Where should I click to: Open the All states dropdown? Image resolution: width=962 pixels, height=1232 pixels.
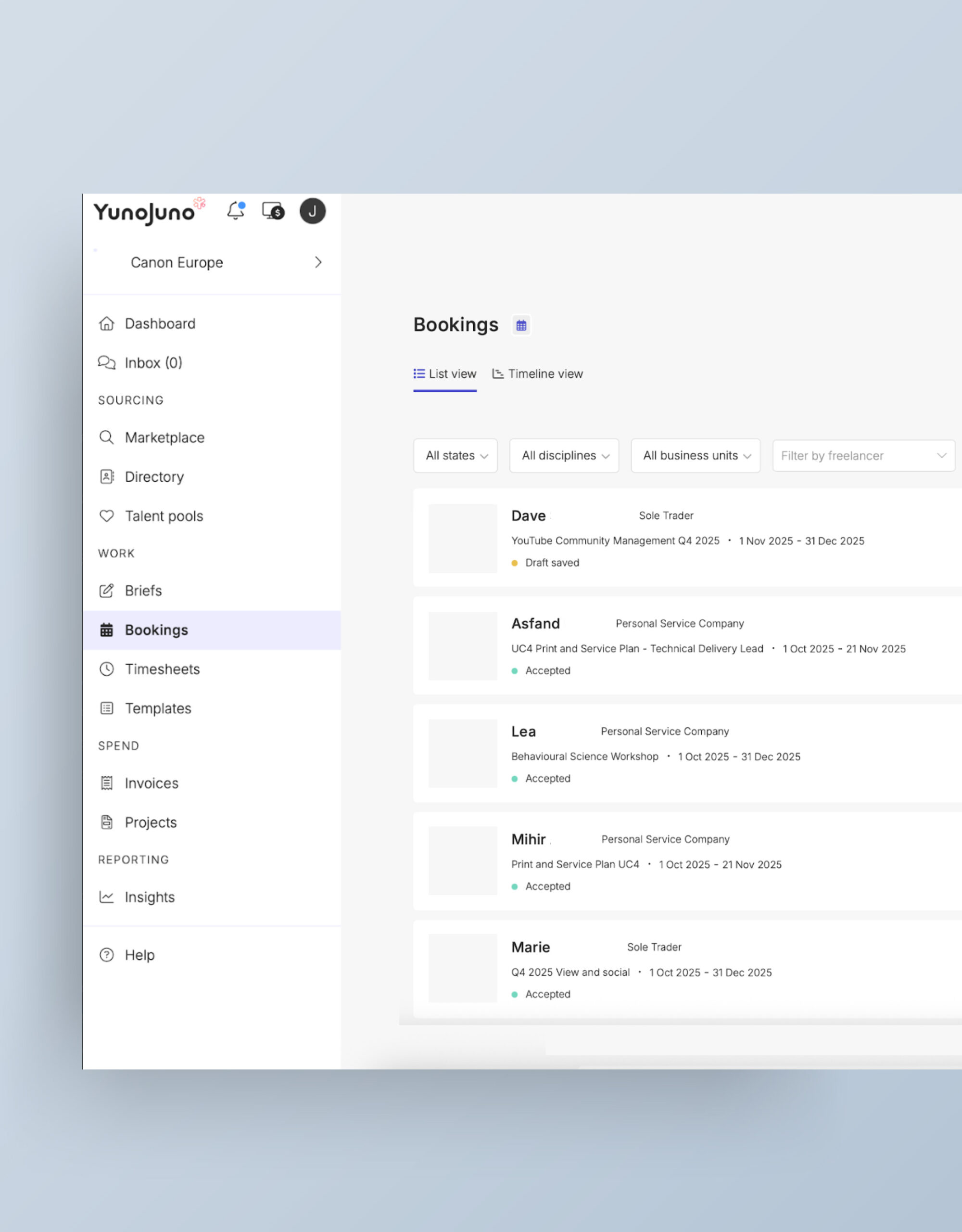click(455, 456)
